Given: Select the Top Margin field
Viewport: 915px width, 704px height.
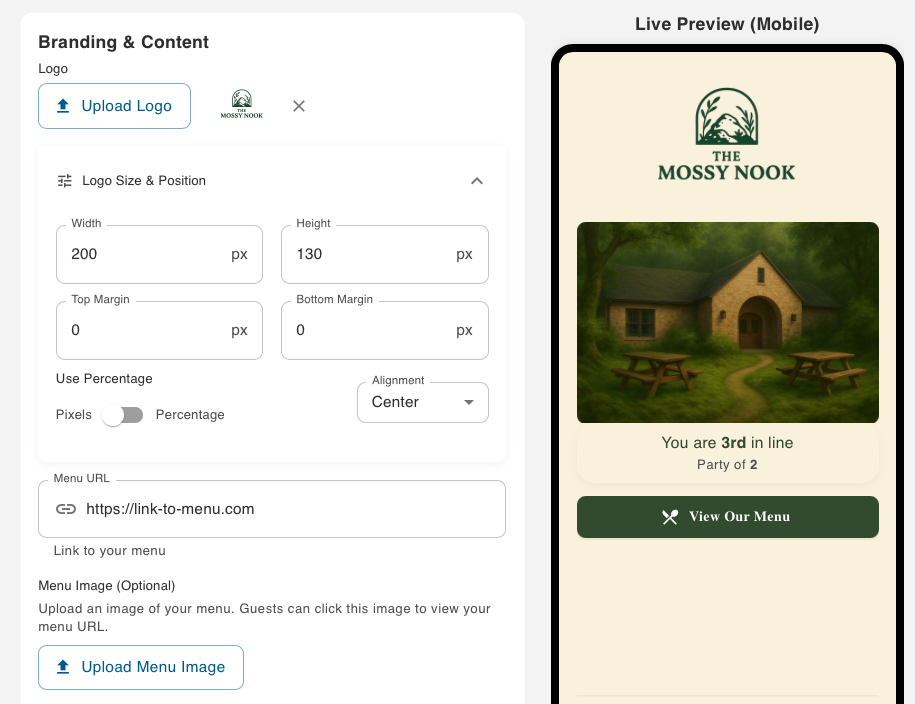Looking at the screenshot, I should click(x=145, y=330).
